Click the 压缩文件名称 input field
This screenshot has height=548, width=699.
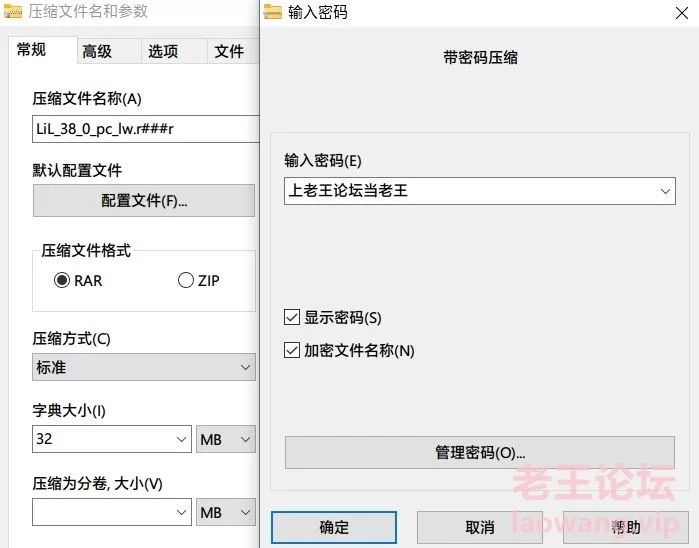pos(145,129)
